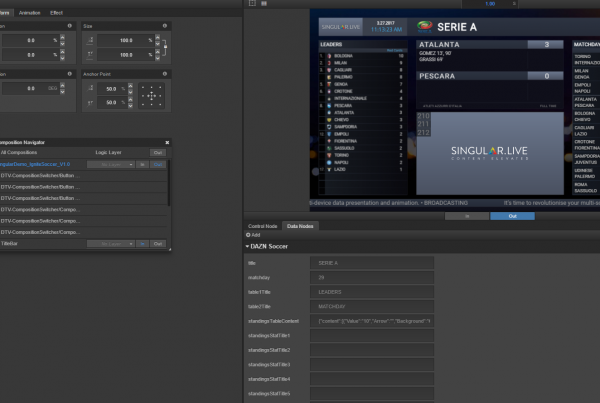Screen dimensions: 600x403
Task: Decrease Anchor Point Y with the down arrow
Action: pos(130,106)
